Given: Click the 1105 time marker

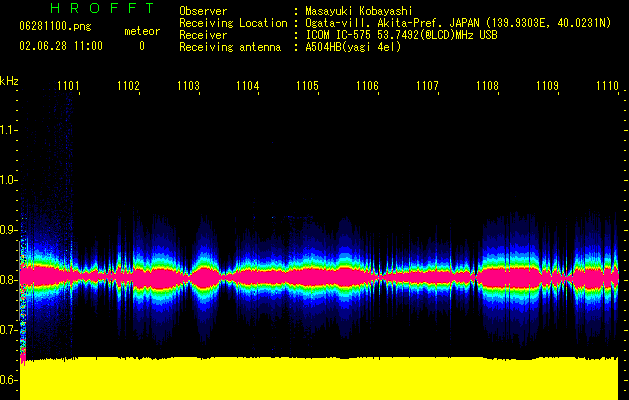Looking at the screenshot, I should pos(308,85).
